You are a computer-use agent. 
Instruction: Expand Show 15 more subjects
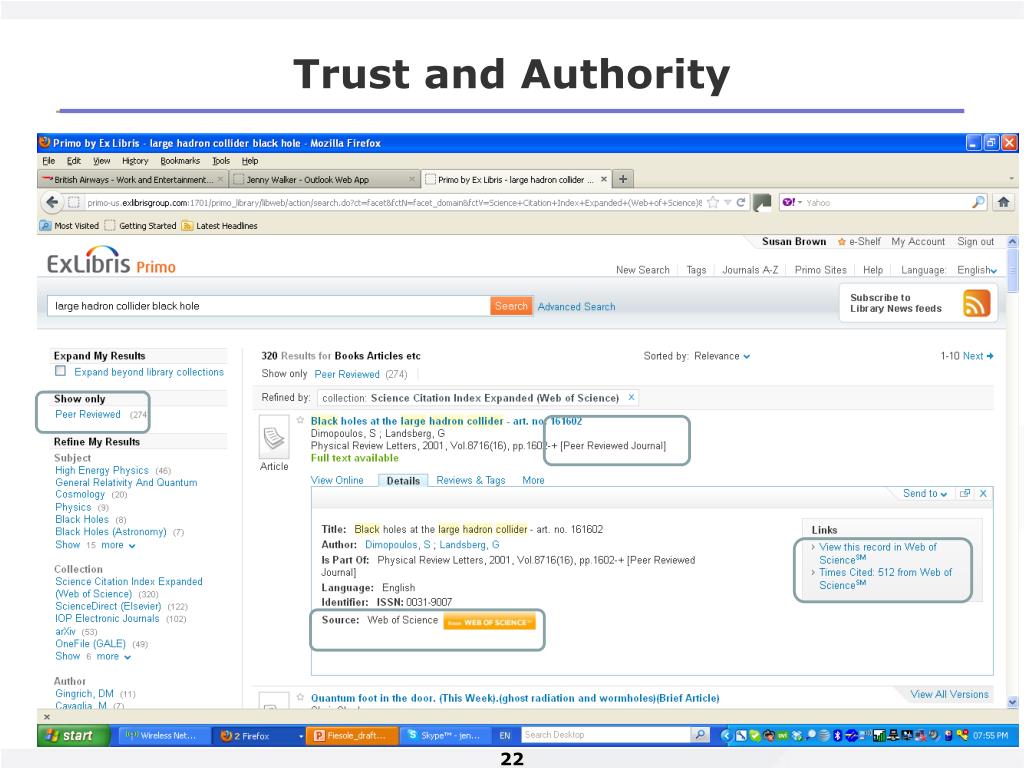coord(95,545)
